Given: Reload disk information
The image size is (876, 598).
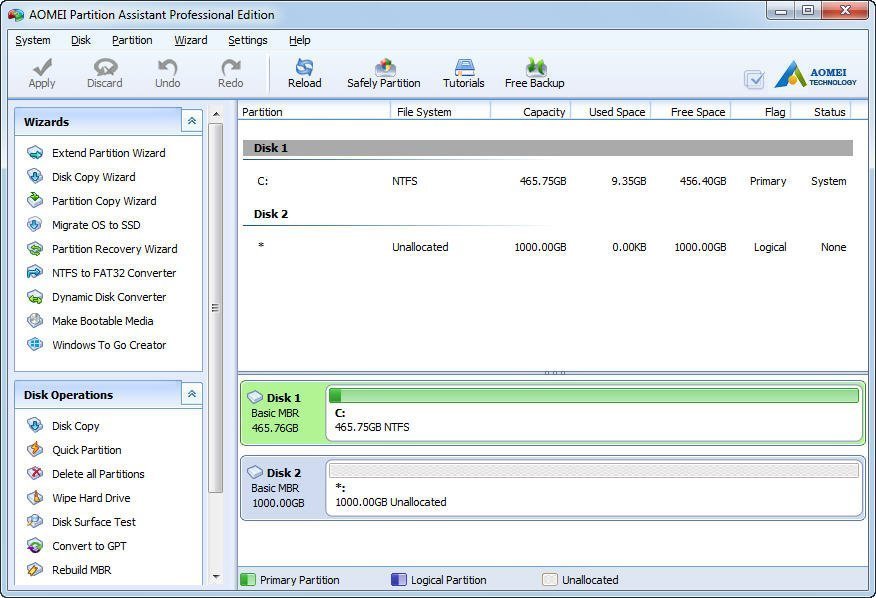Looking at the screenshot, I should 304,73.
